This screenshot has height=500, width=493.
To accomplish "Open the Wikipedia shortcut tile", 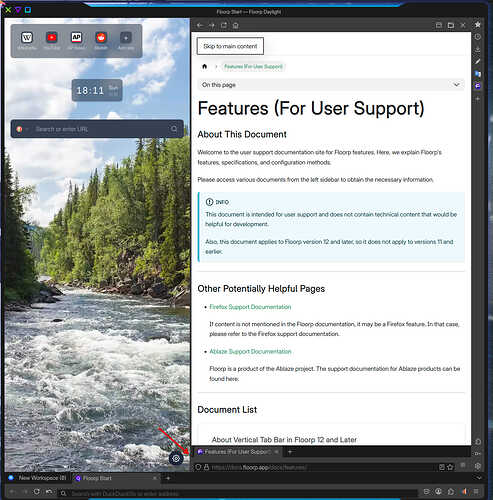I will [27, 40].
